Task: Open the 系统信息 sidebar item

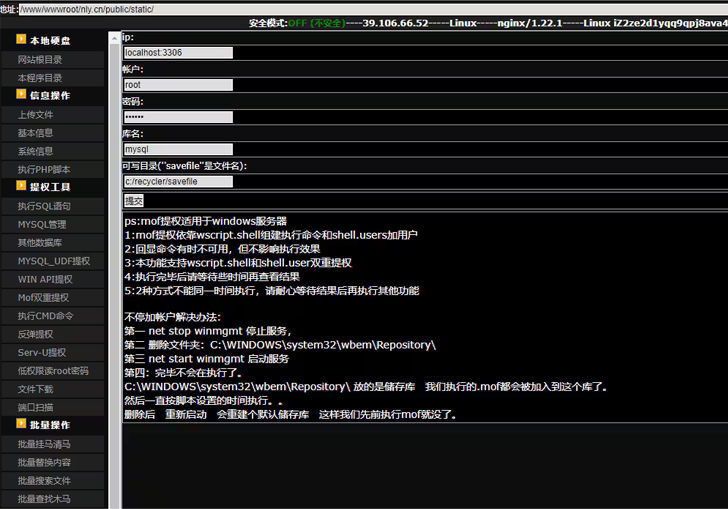Action: [36, 151]
